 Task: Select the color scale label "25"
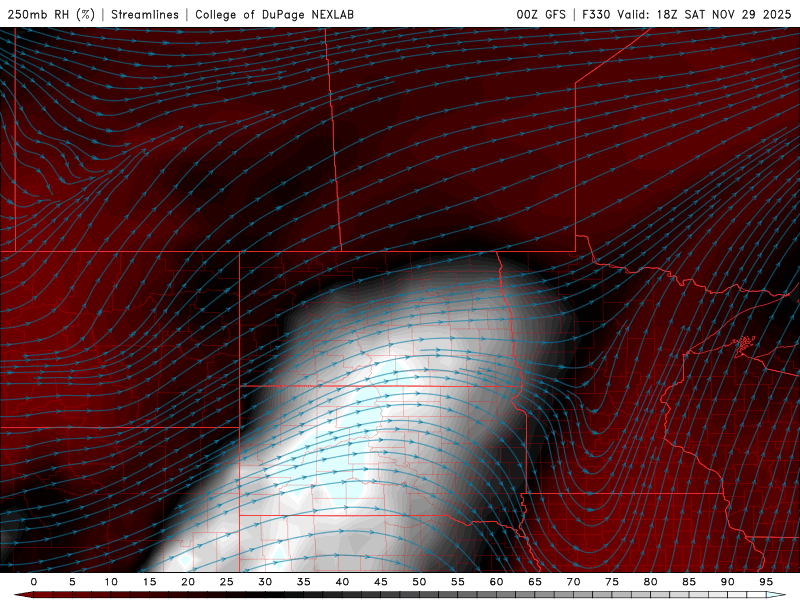pos(227,582)
